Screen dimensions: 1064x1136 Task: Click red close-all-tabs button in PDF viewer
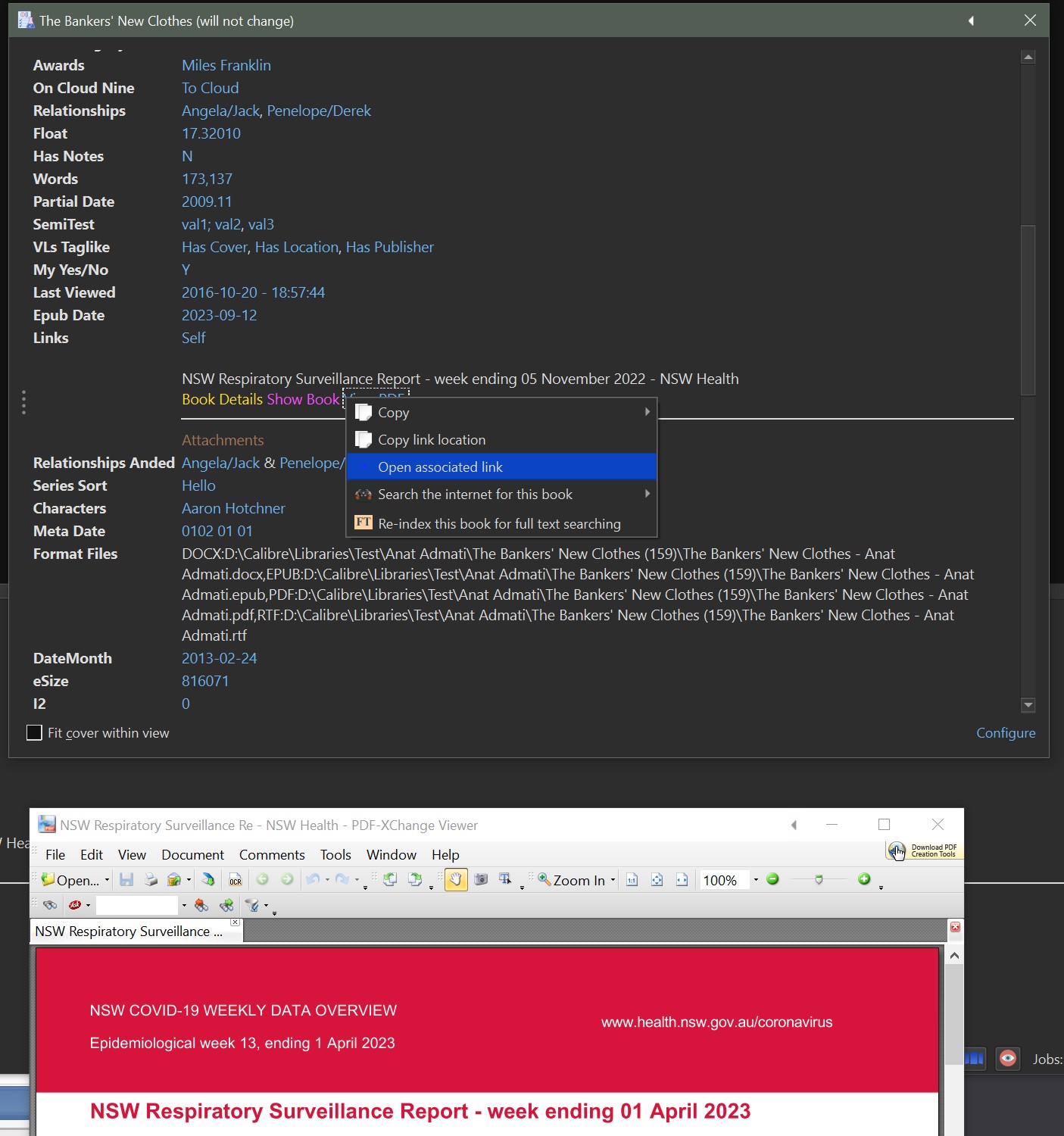[x=955, y=927]
